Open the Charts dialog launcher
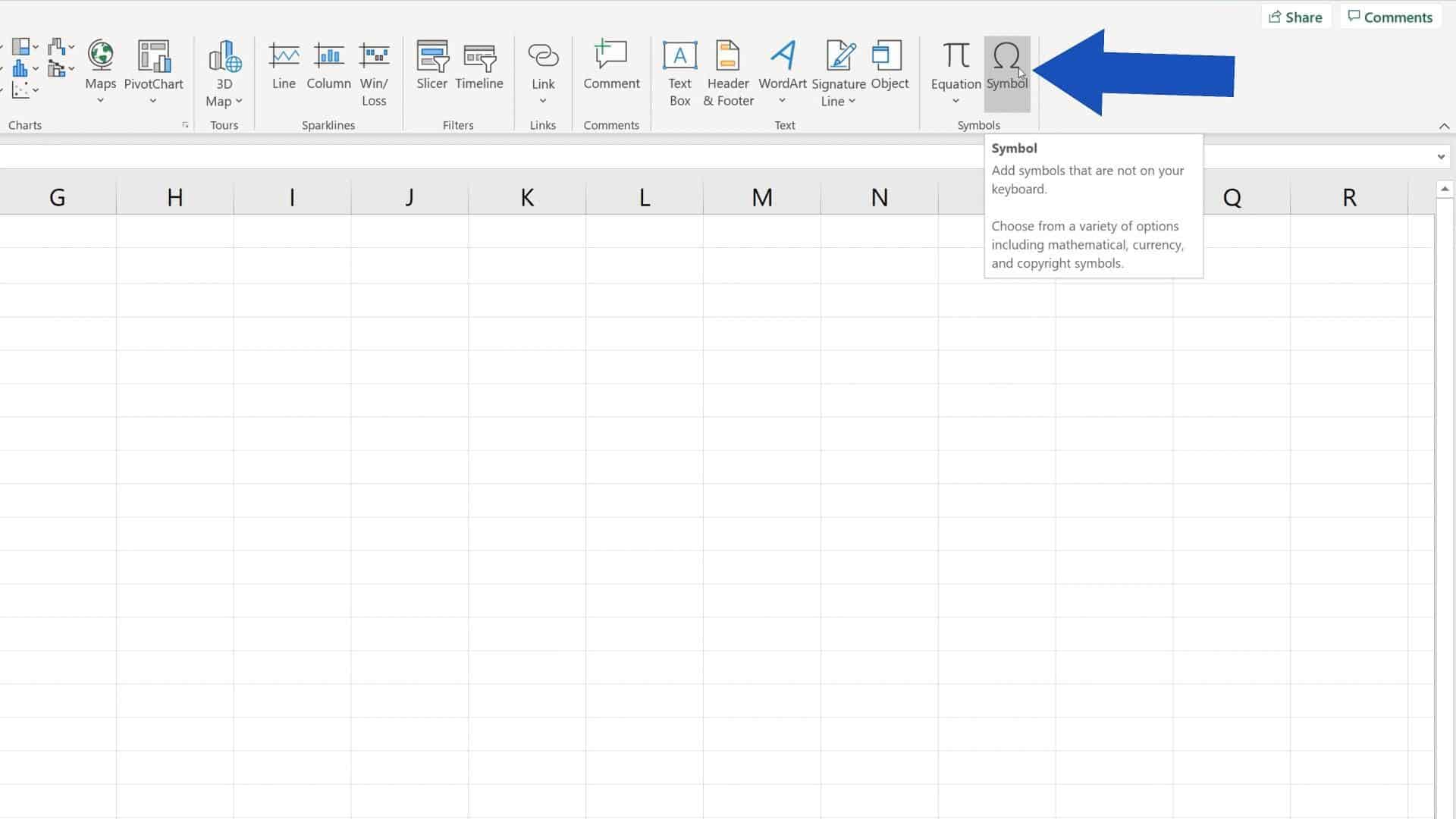This screenshot has width=1456, height=819. 185,125
